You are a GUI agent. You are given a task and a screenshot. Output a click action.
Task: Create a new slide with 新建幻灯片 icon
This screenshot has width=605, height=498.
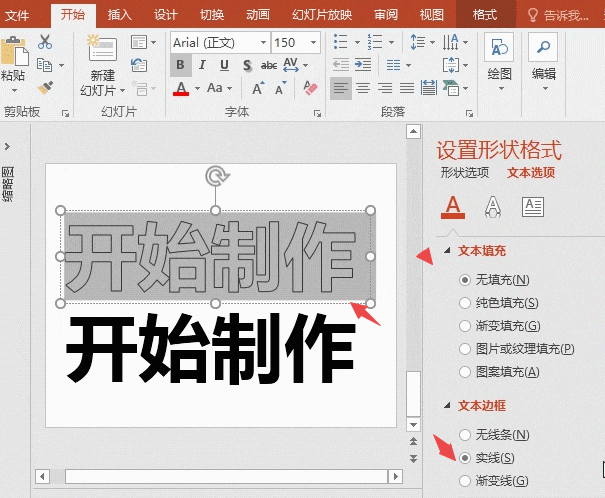102,48
